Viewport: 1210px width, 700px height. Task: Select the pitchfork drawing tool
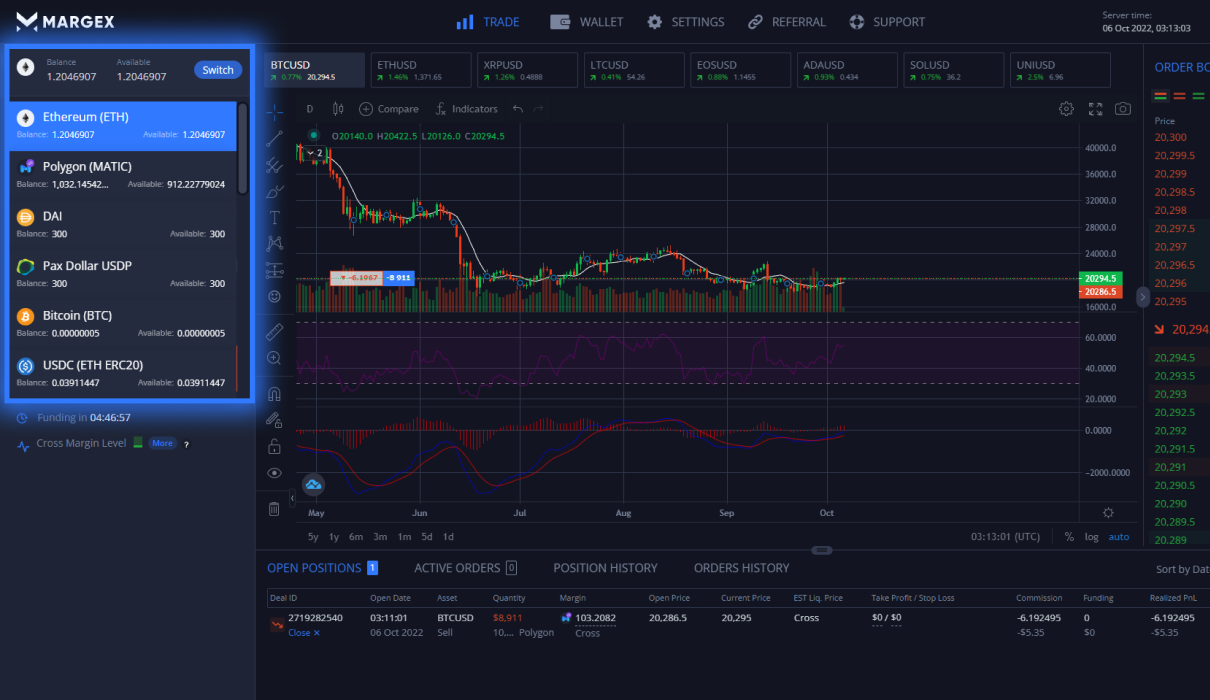point(274,165)
